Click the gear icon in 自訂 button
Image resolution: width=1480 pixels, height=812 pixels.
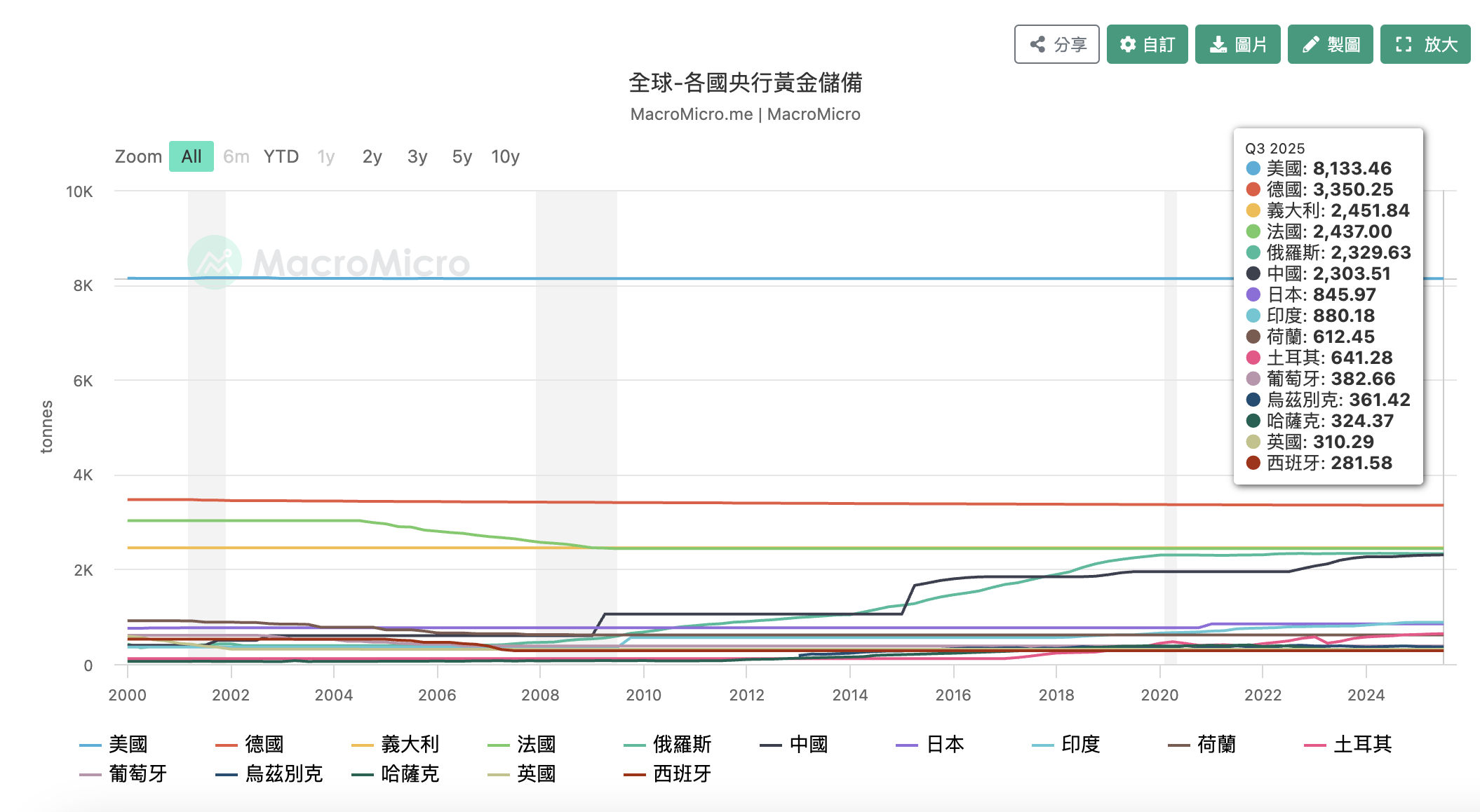[1128, 44]
